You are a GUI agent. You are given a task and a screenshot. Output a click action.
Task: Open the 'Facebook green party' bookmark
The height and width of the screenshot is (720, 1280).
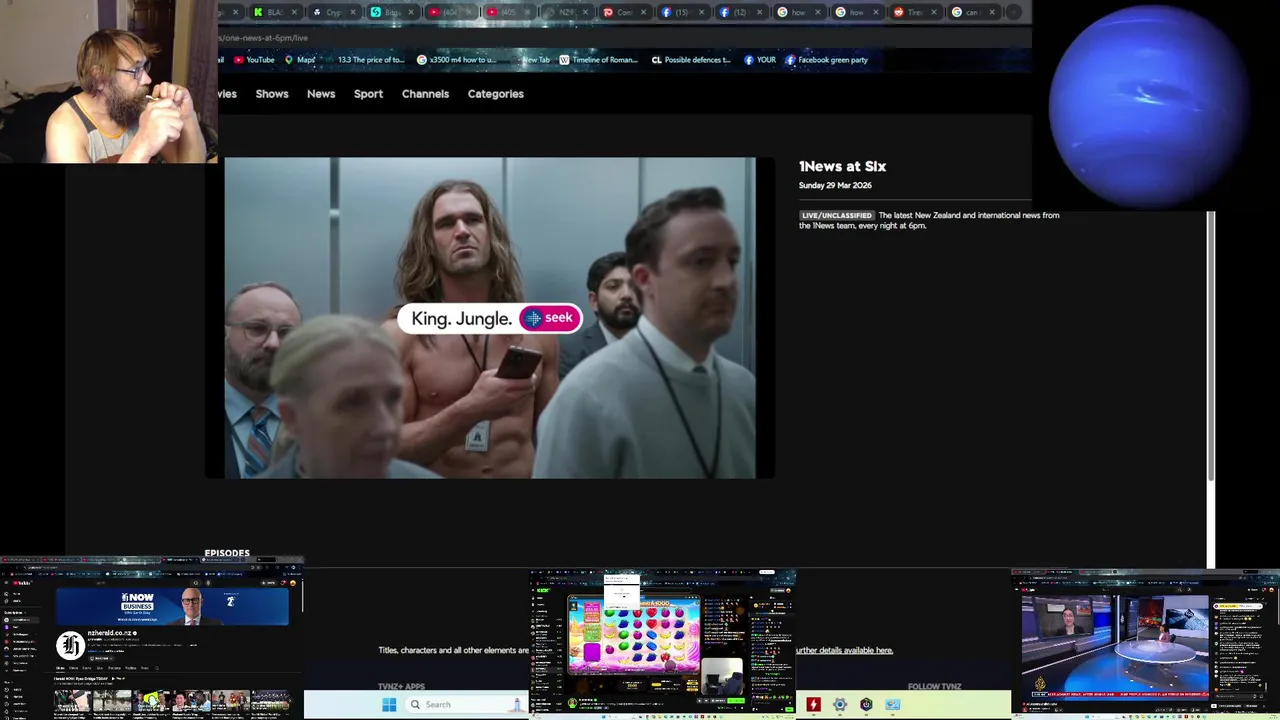826,60
